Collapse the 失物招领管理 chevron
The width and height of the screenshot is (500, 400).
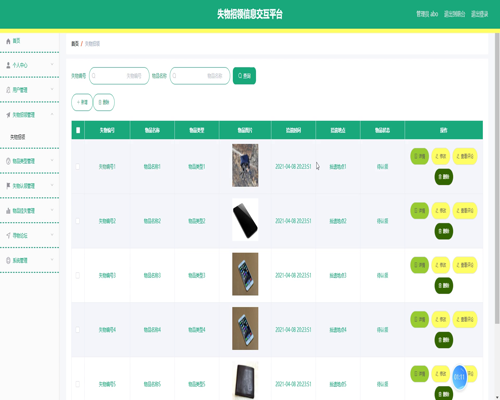[52, 114]
